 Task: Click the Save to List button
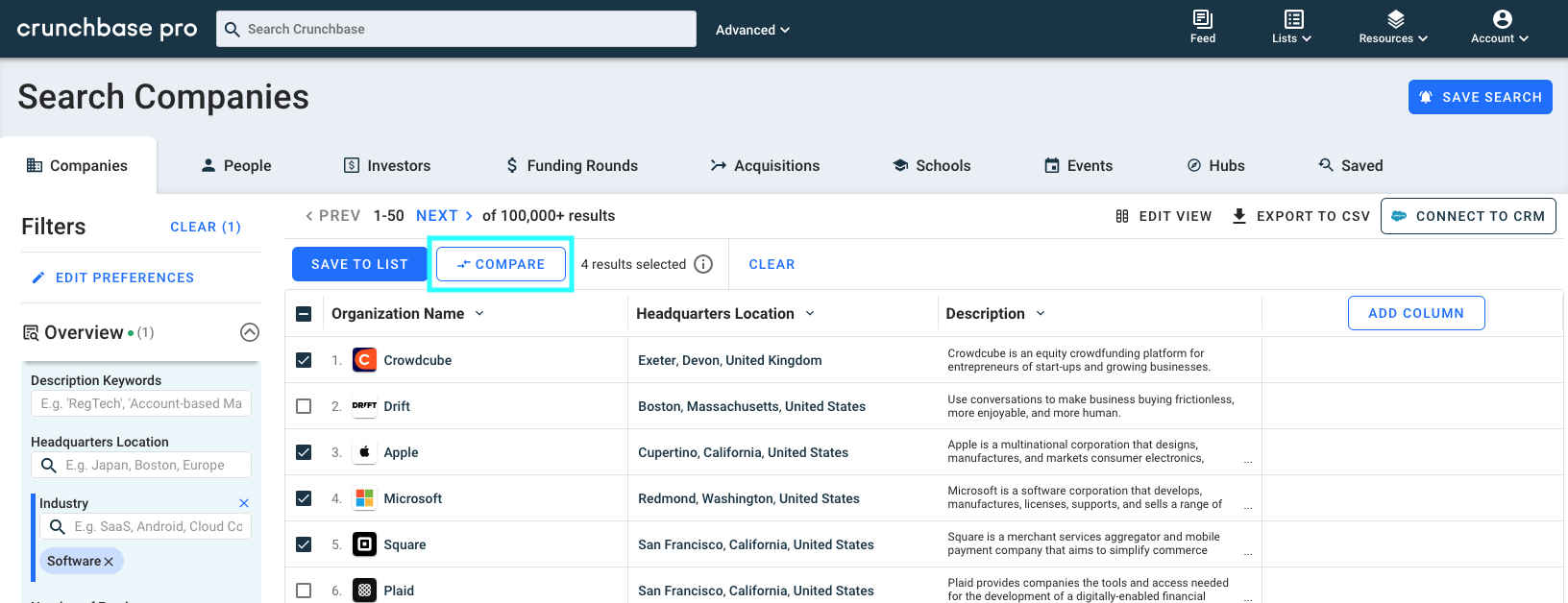pyautogui.click(x=359, y=264)
